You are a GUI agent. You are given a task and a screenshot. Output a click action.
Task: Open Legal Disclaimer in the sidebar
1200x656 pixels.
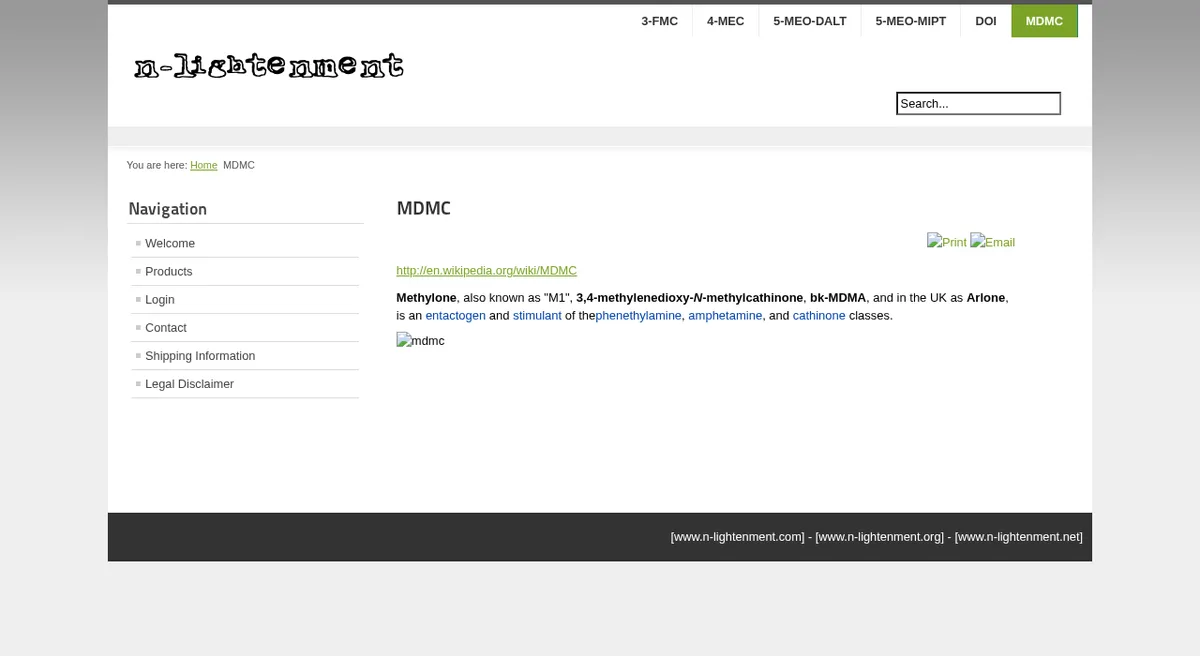(x=245, y=383)
